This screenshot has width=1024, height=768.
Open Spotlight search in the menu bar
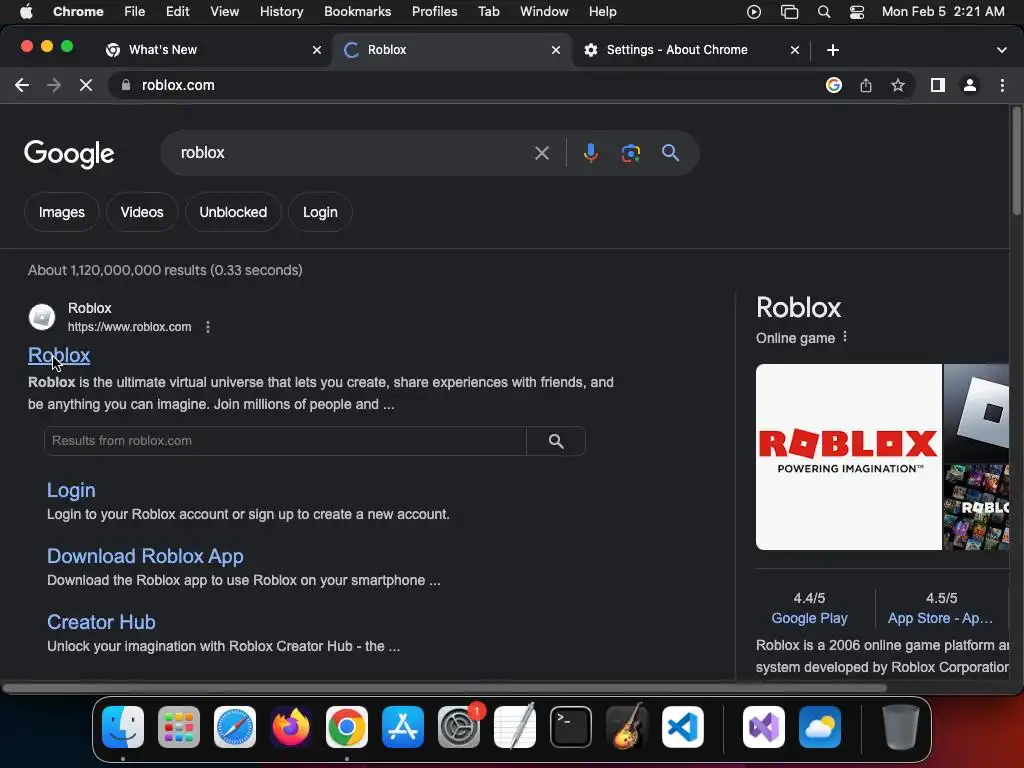coord(824,12)
